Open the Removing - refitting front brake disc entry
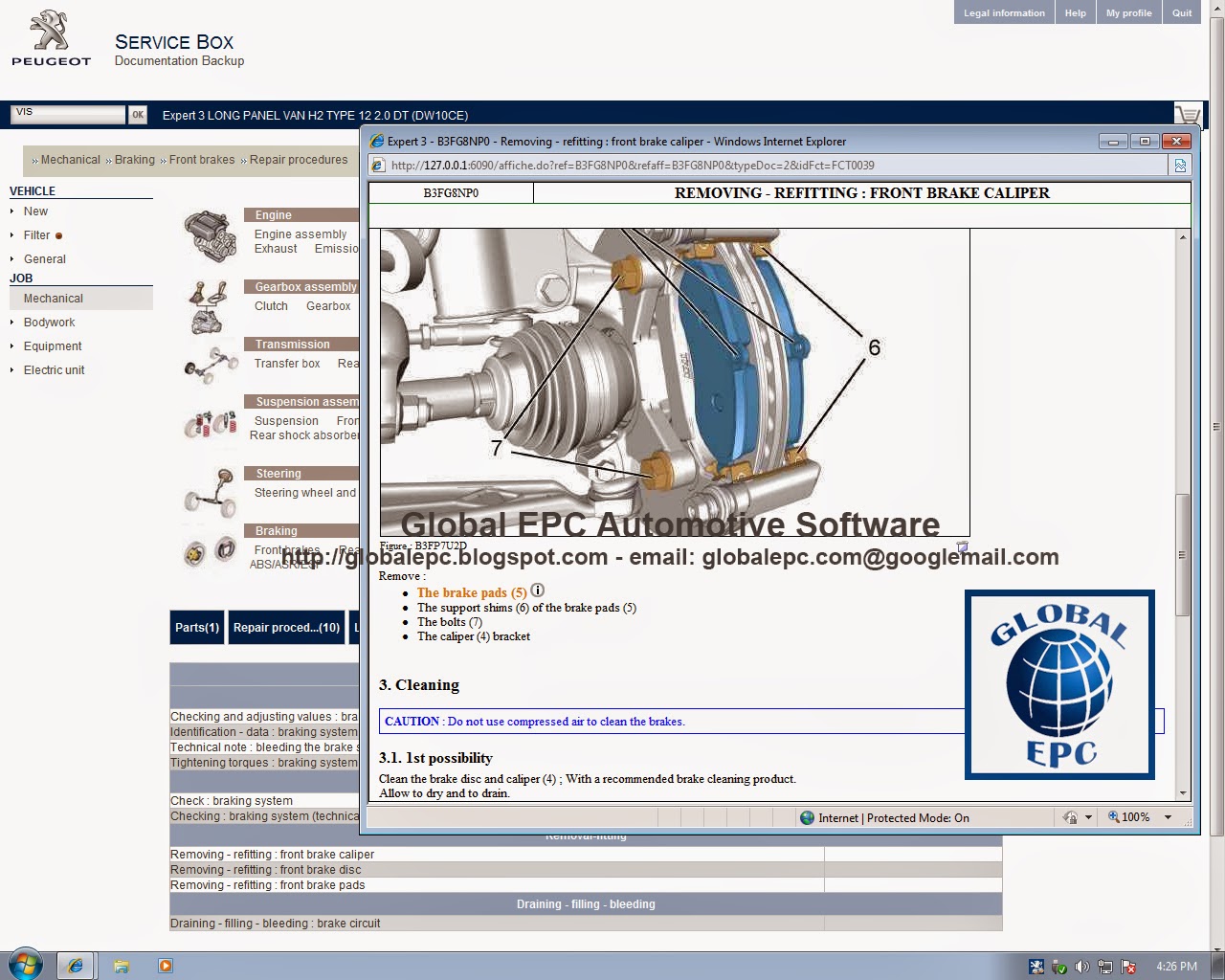The height and width of the screenshot is (980, 1225). point(265,869)
